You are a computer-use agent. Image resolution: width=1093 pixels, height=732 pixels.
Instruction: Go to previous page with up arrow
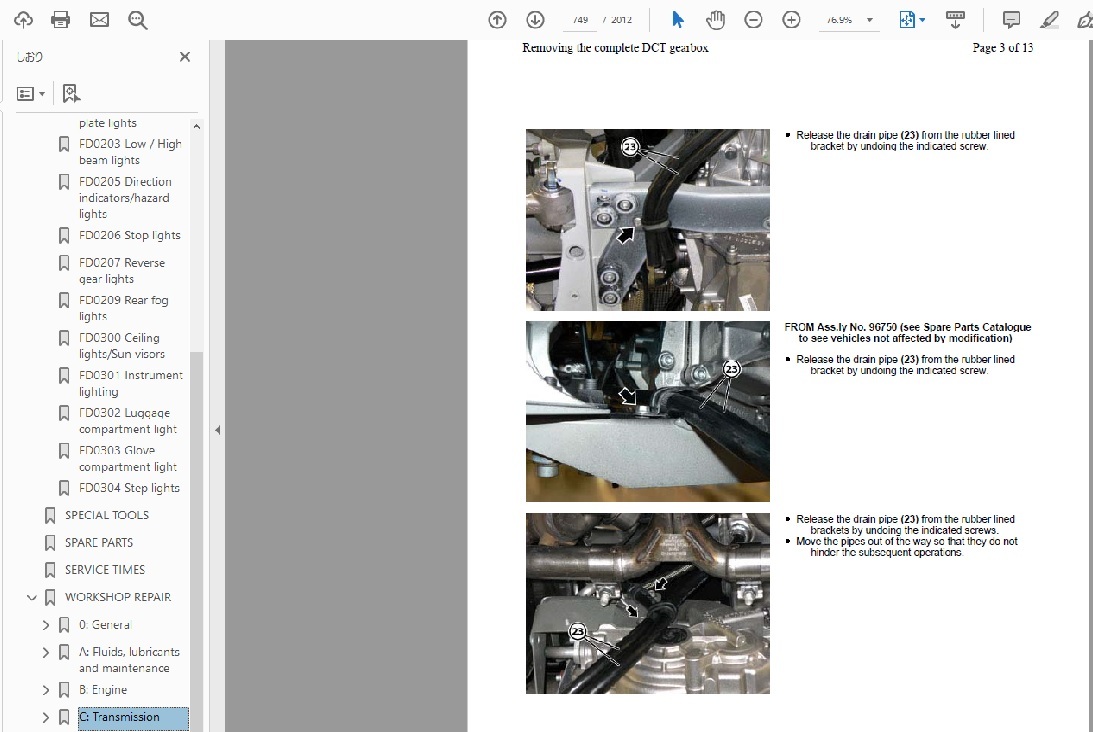(x=497, y=20)
